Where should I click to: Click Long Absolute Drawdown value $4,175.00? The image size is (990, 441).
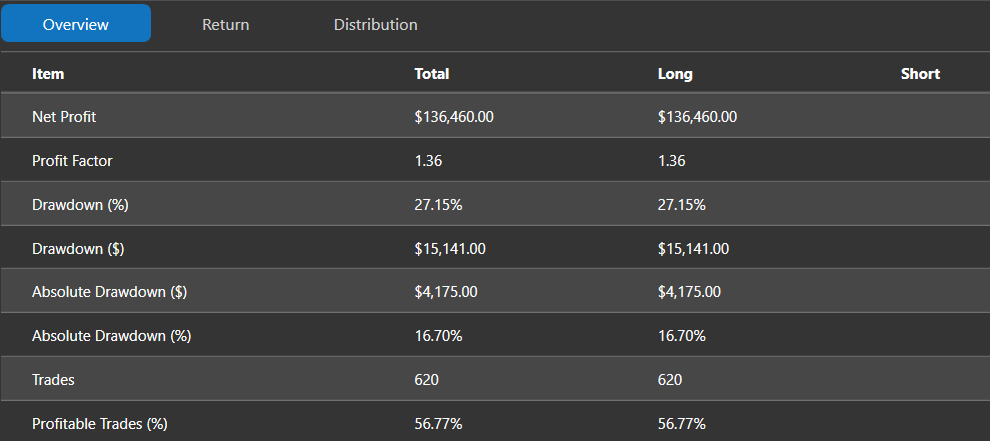click(x=689, y=293)
